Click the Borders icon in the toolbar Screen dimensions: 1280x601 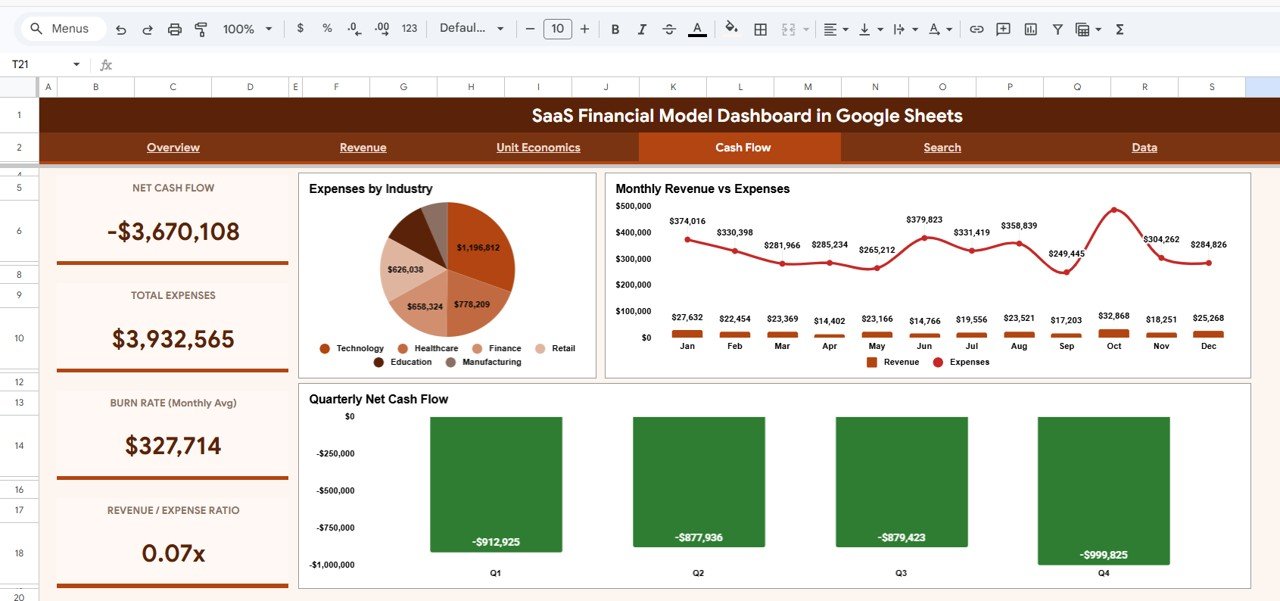(x=759, y=28)
